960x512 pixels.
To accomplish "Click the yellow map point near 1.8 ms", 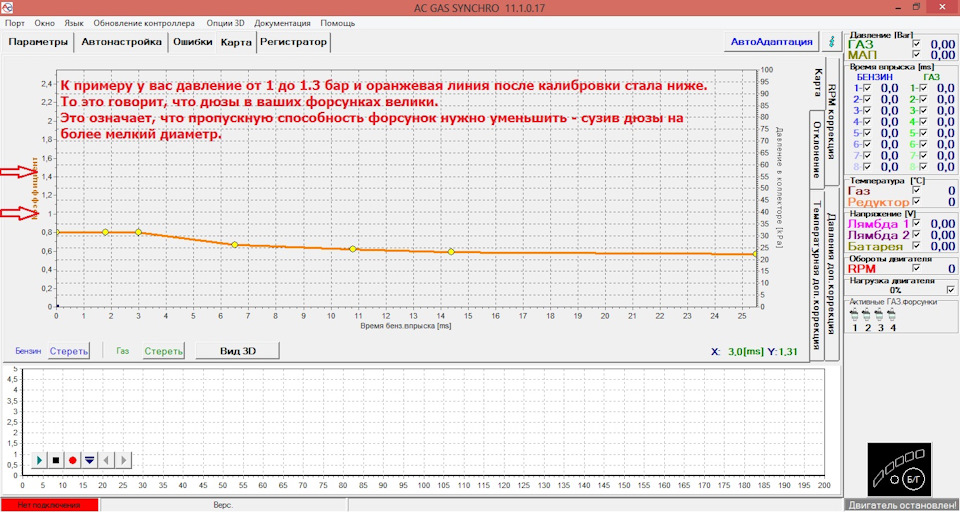I will point(105,232).
